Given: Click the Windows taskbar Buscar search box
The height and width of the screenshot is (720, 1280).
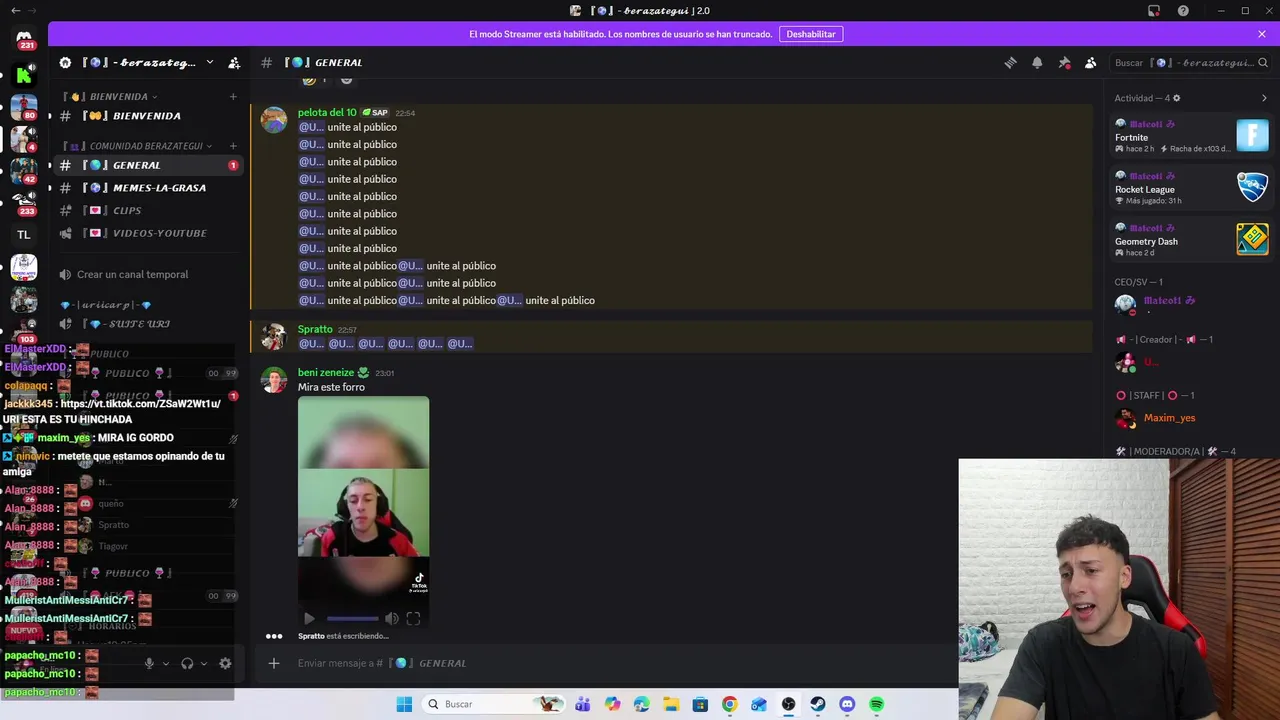Looking at the screenshot, I should [492, 704].
